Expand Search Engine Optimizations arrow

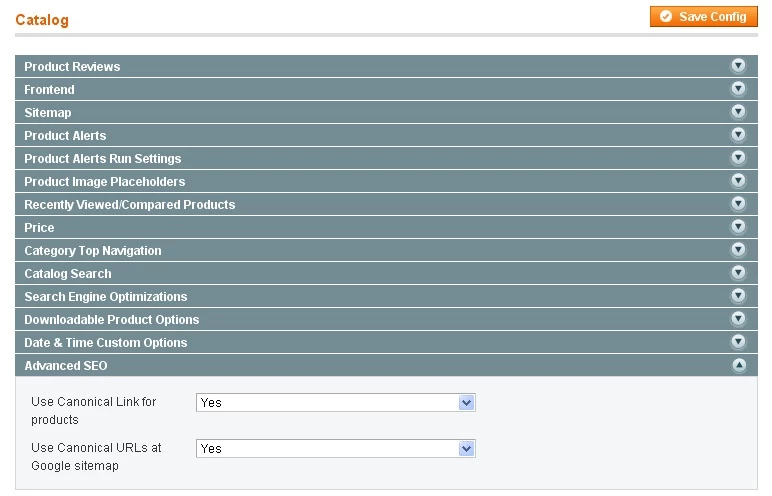[738, 296]
